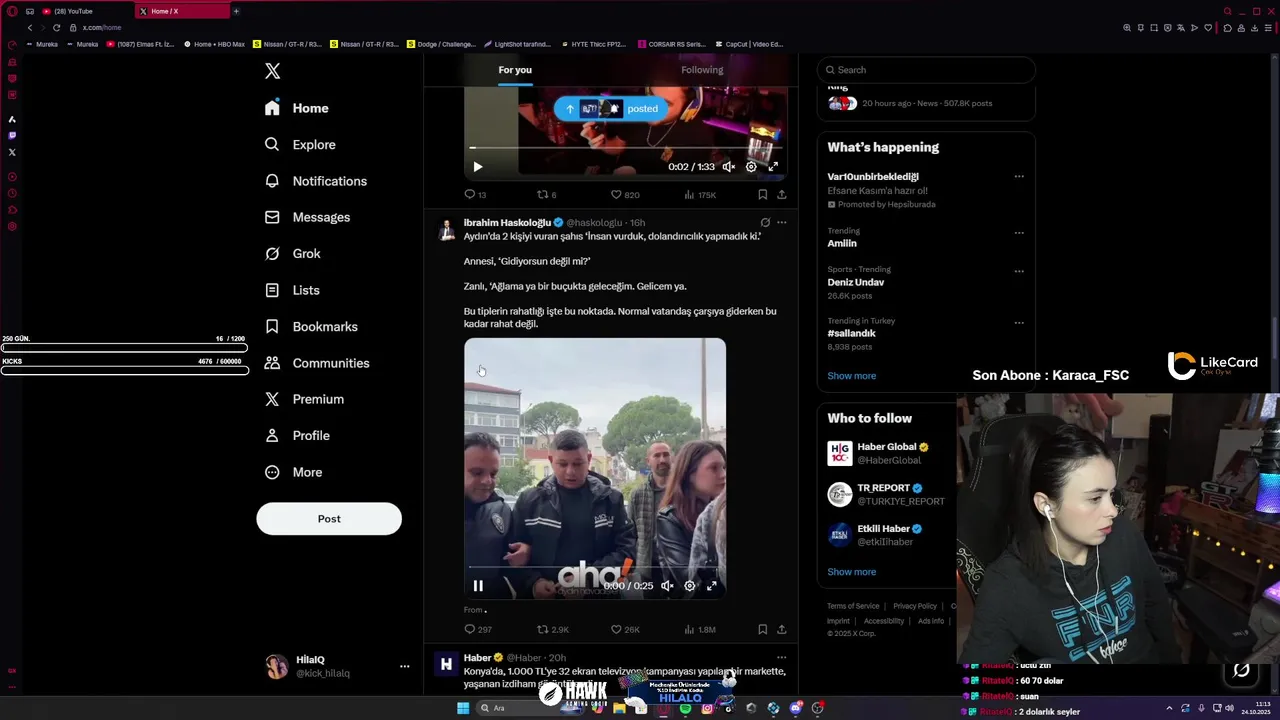Play the top video in feed
The height and width of the screenshot is (720, 1280).
point(477,167)
